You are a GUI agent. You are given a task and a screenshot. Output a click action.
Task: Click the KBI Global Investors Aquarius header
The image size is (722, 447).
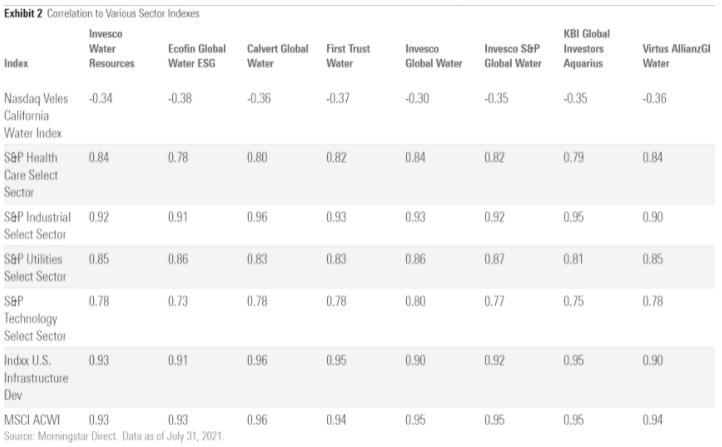pos(592,48)
